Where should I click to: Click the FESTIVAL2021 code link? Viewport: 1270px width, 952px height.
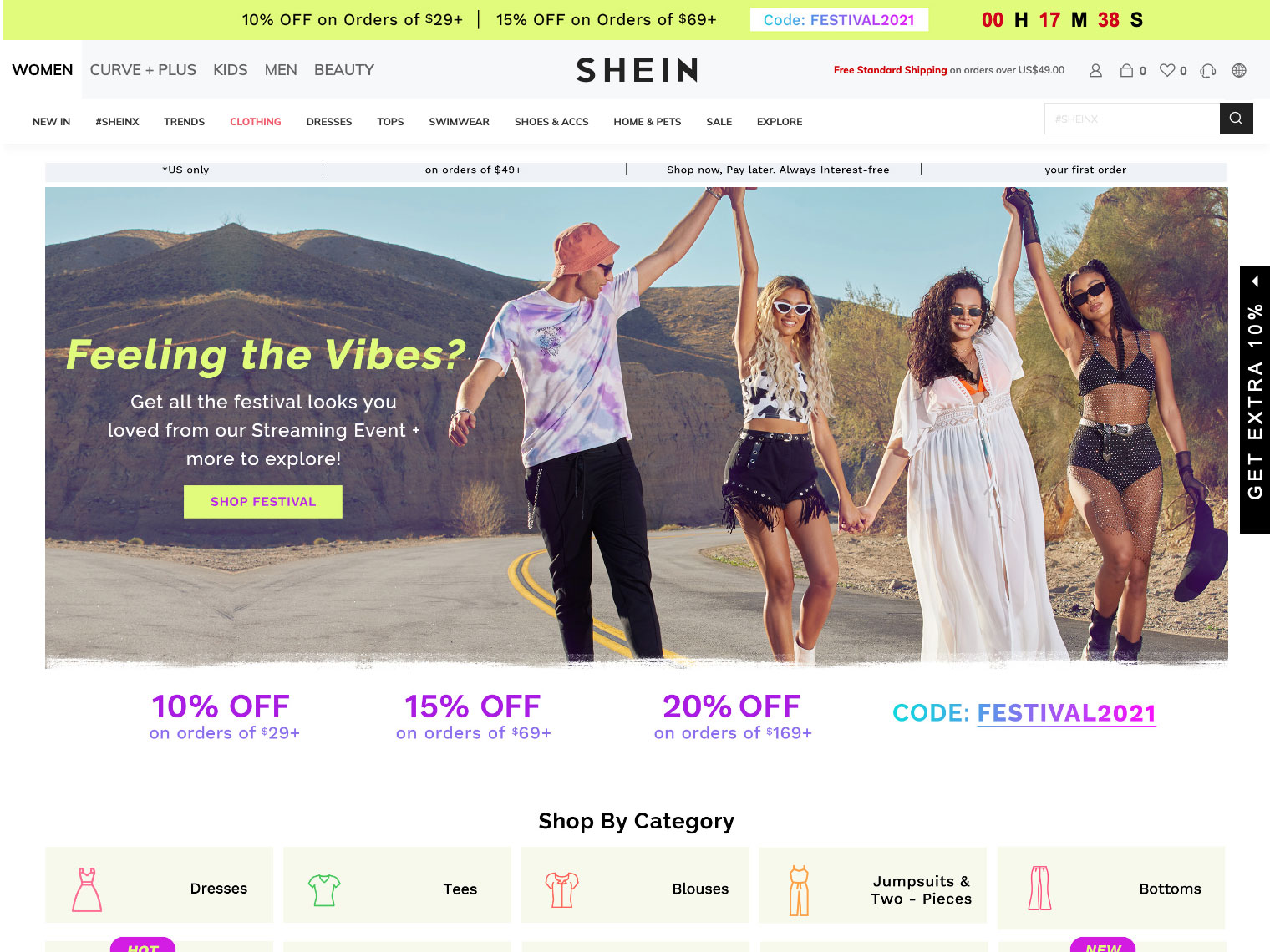click(x=1066, y=713)
